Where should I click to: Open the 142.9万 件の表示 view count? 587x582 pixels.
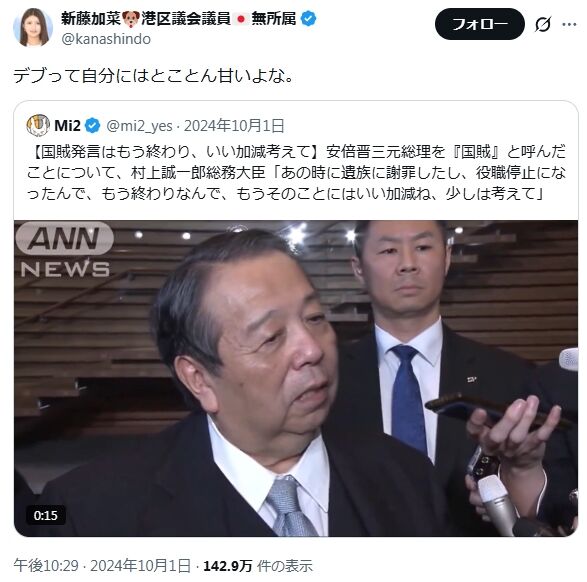pos(258,566)
